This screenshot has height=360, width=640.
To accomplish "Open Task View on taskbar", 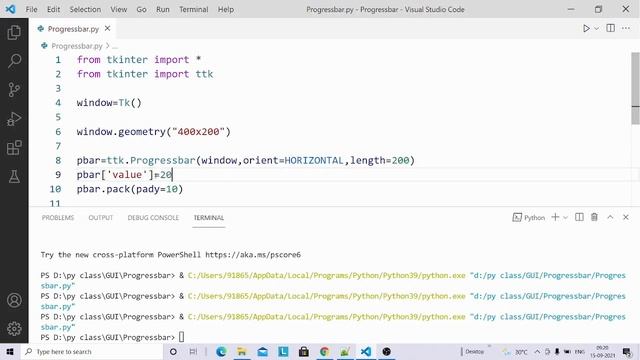I will pos(193,351).
